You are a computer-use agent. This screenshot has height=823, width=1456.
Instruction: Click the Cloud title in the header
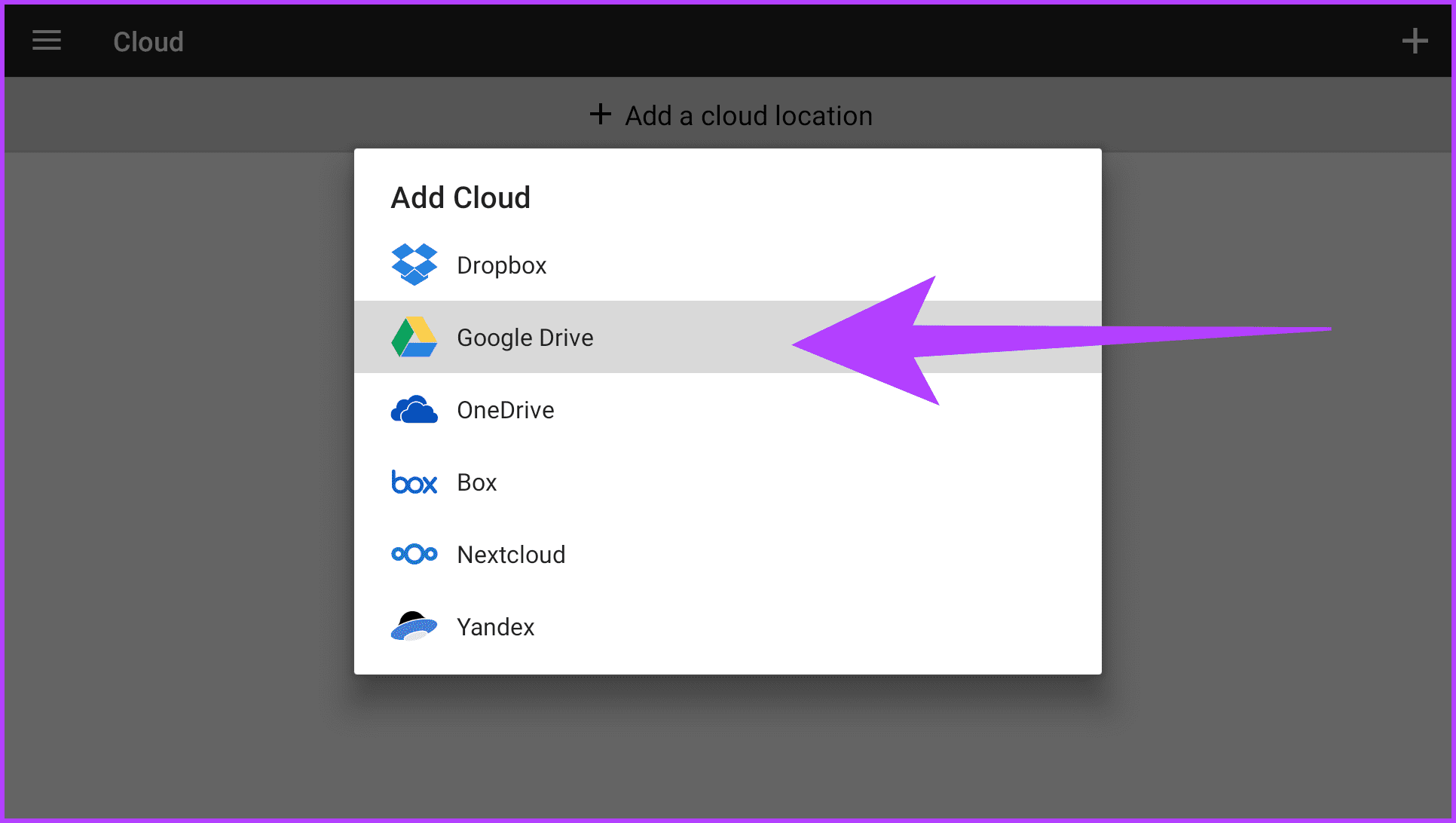[148, 41]
